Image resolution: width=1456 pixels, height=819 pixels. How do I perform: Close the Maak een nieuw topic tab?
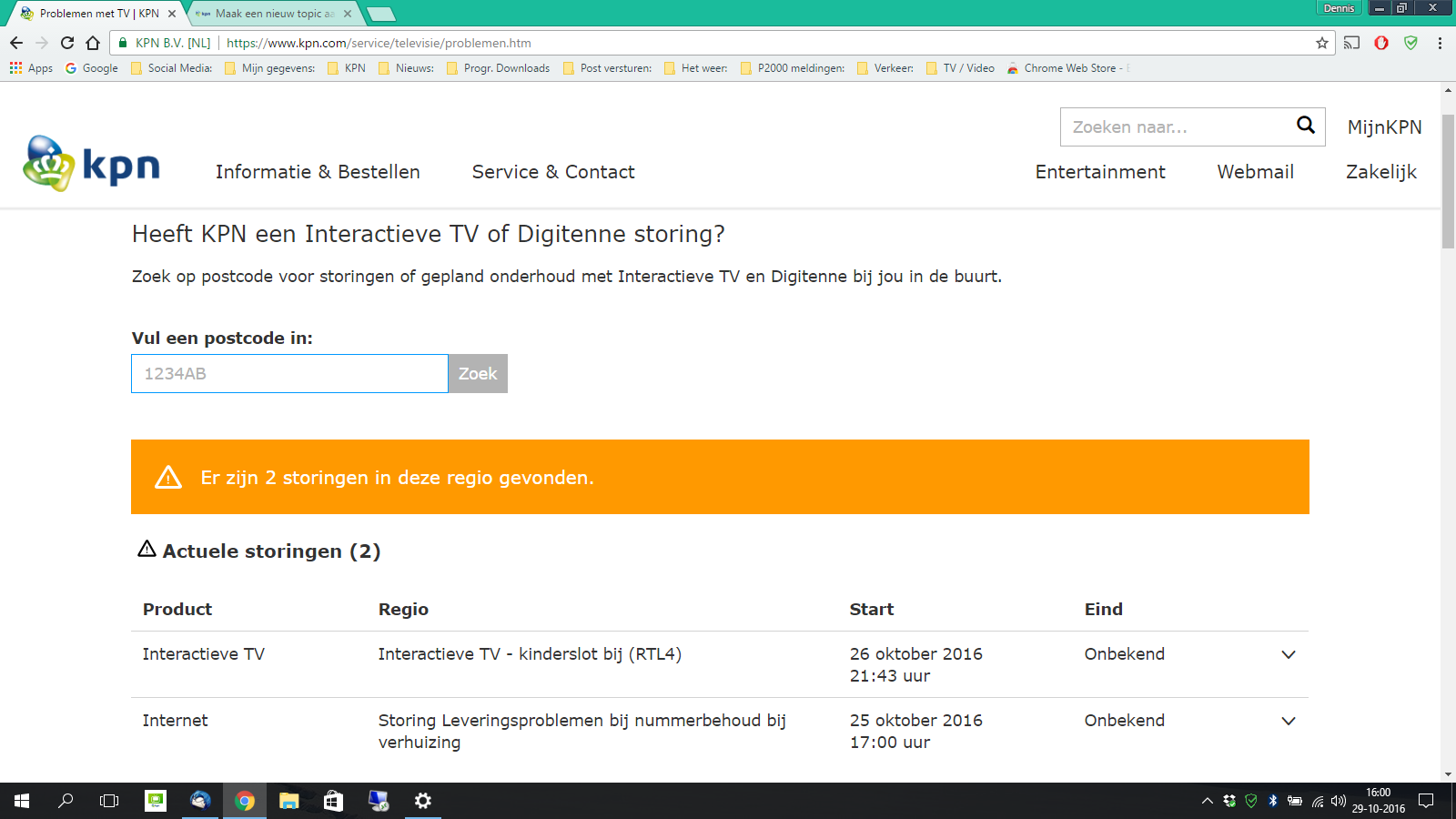coord(348,14)
